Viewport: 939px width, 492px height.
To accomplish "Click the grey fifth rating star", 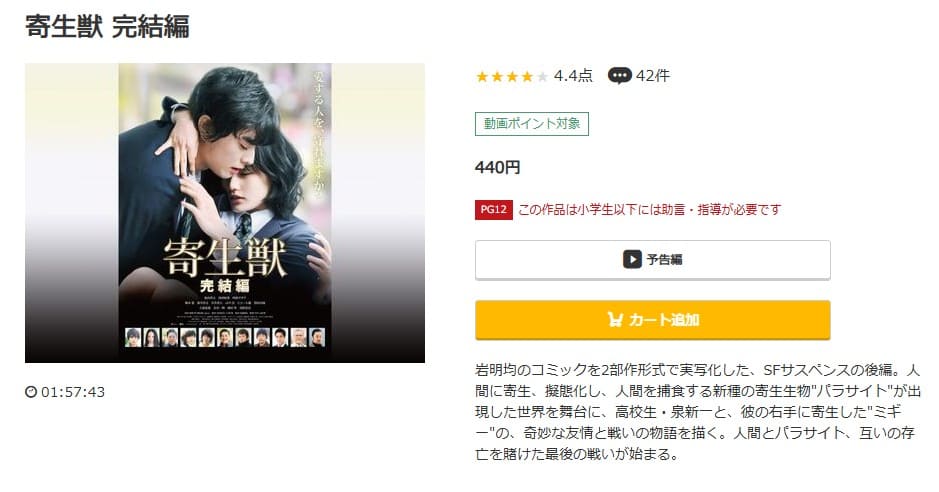I will [542, 76].
